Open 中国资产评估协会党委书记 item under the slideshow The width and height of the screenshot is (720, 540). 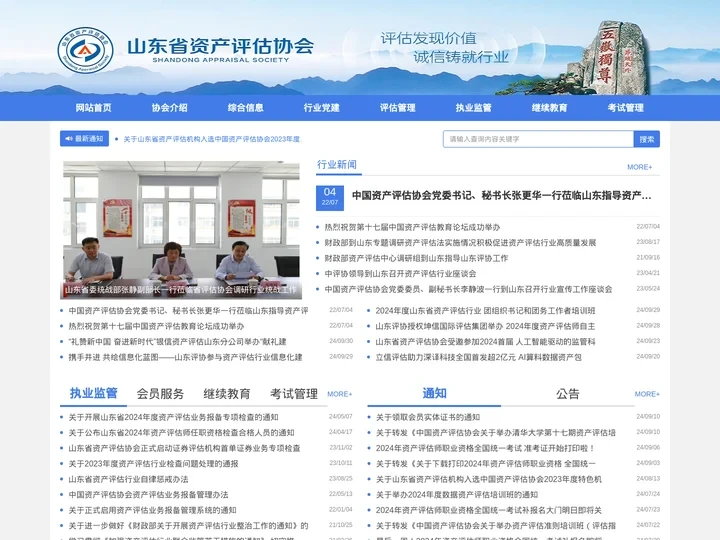tap(188, 311)
